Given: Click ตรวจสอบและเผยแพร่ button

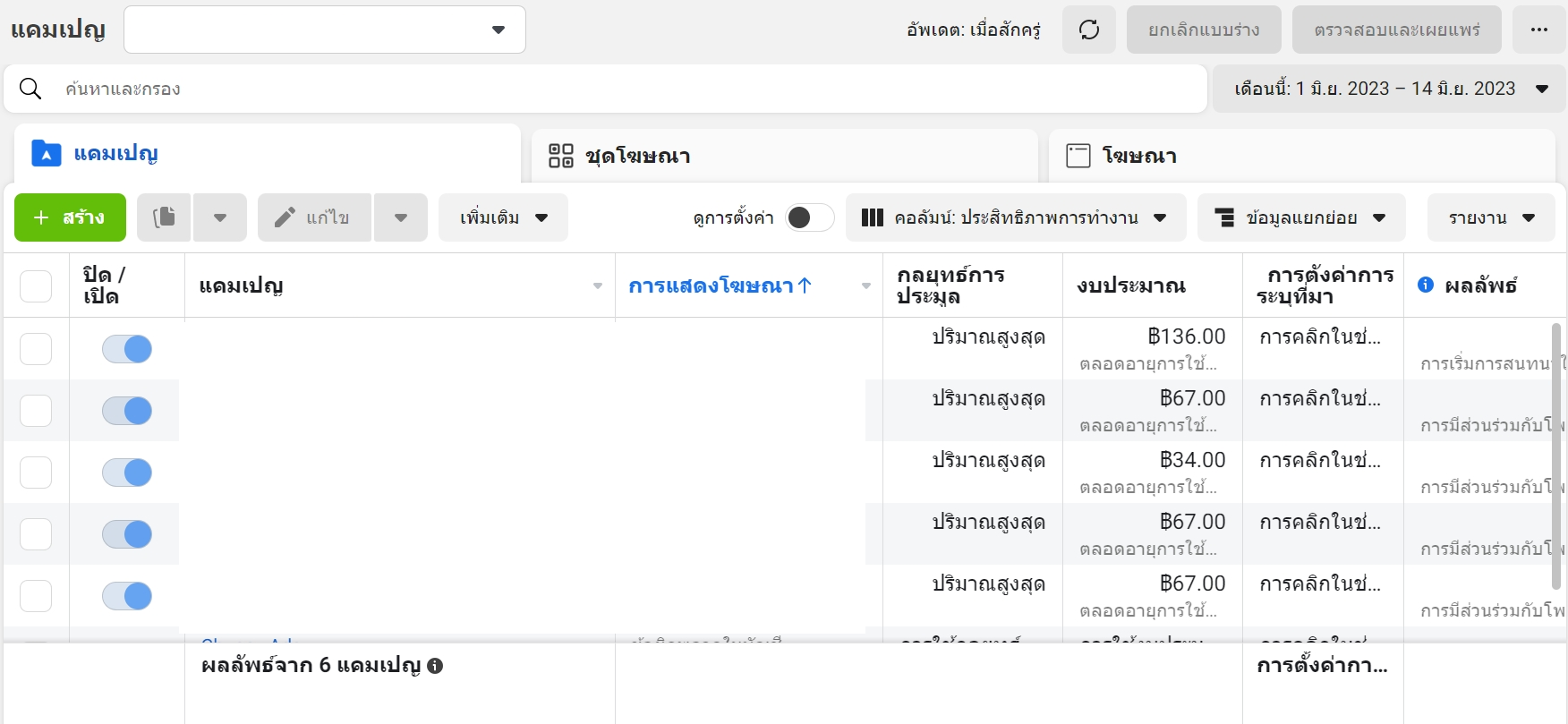Looking at the screenshot, I should (1396, 30).
